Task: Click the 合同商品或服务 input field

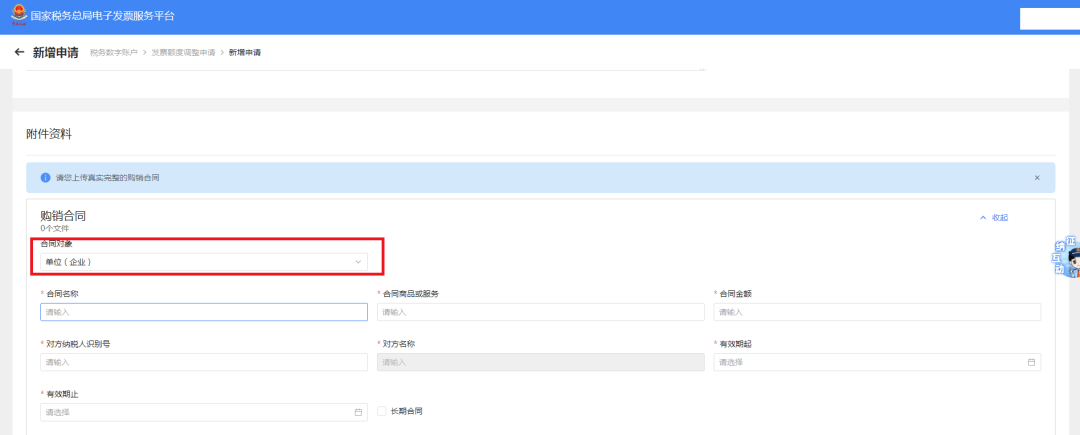Action: (541, 312)
